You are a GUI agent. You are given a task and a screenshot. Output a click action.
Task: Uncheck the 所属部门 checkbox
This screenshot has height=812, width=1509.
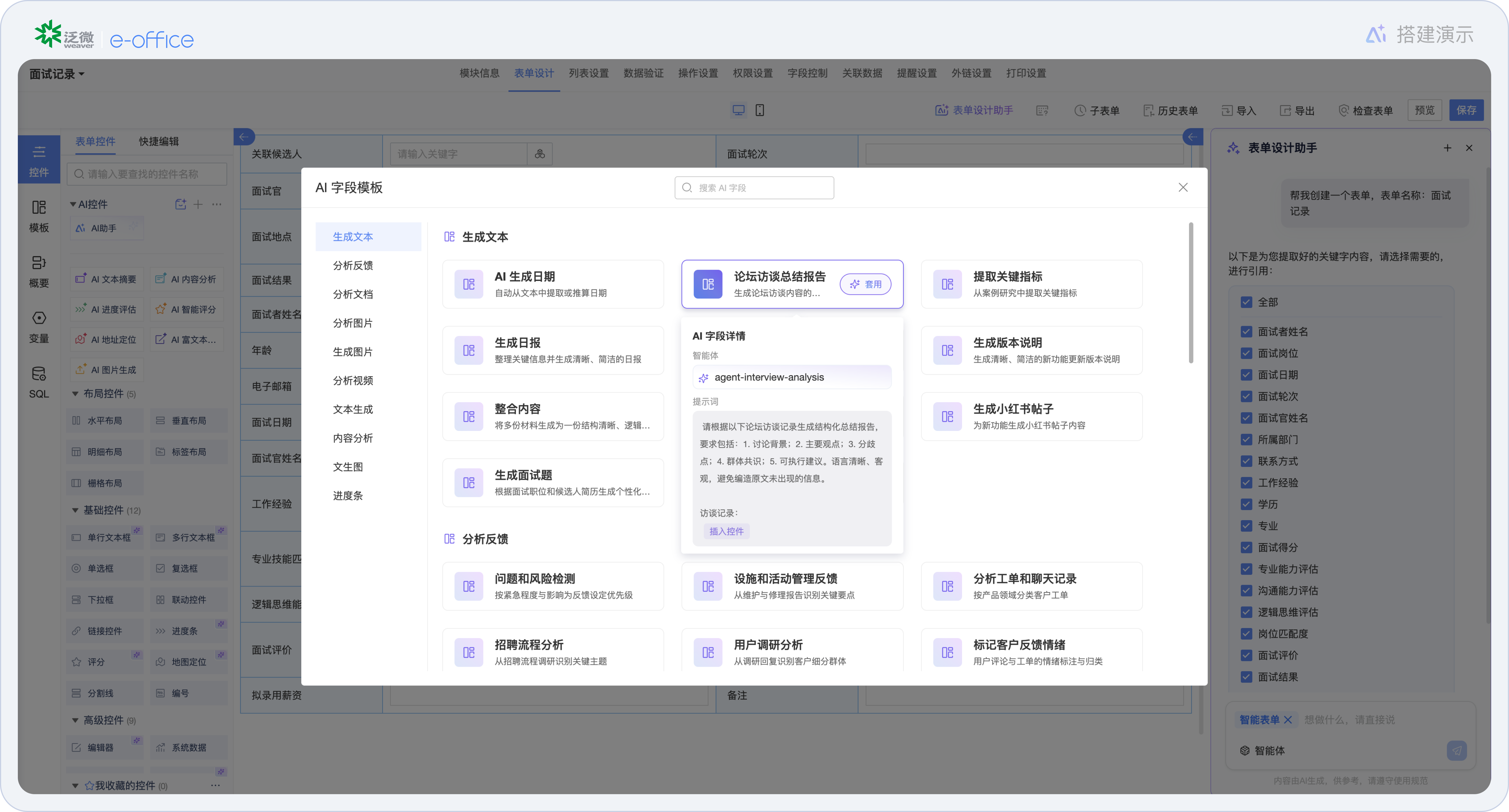1246,439
